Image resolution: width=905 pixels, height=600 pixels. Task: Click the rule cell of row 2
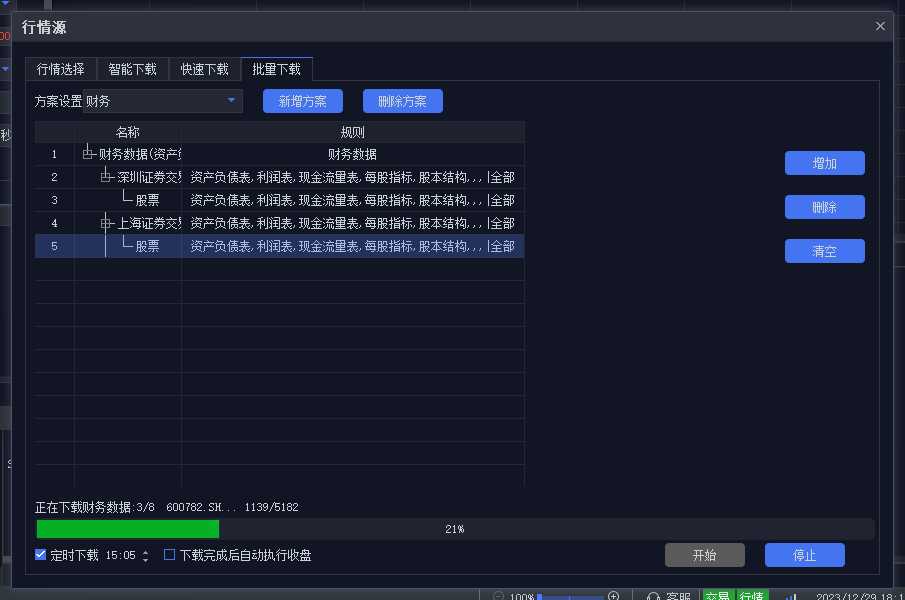point(353,177)
